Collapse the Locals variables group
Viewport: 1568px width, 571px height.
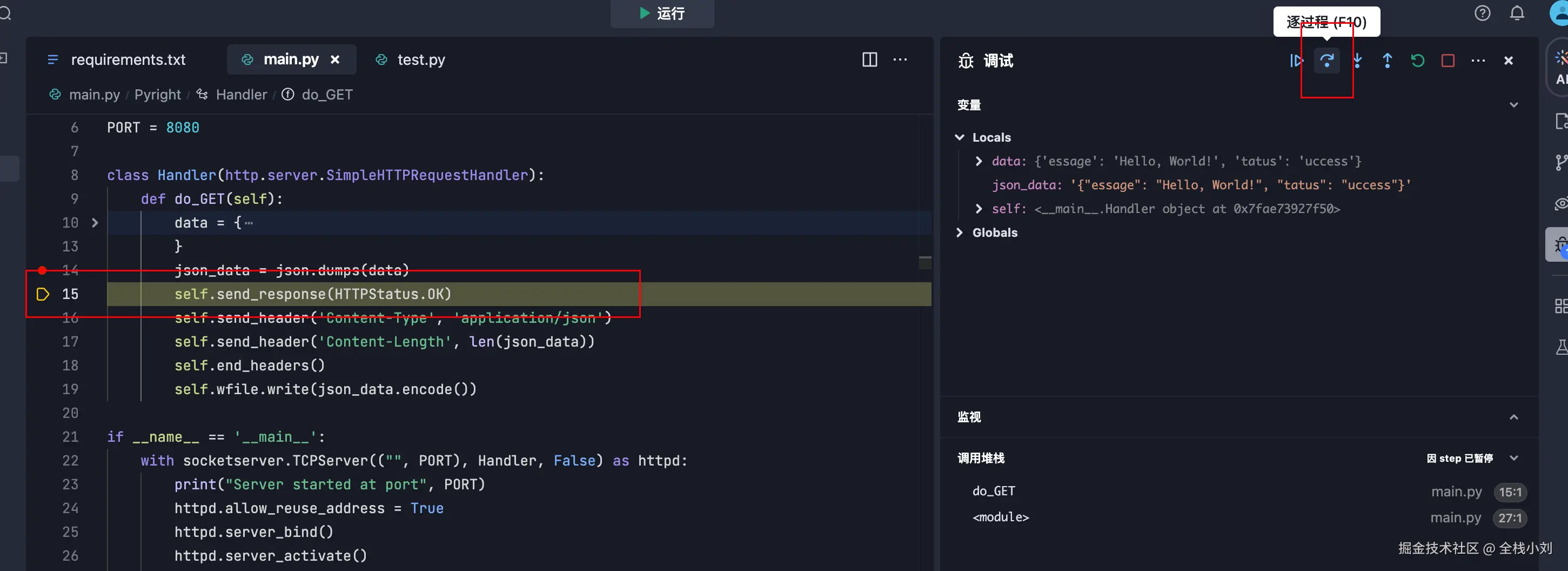pos(960,137)
